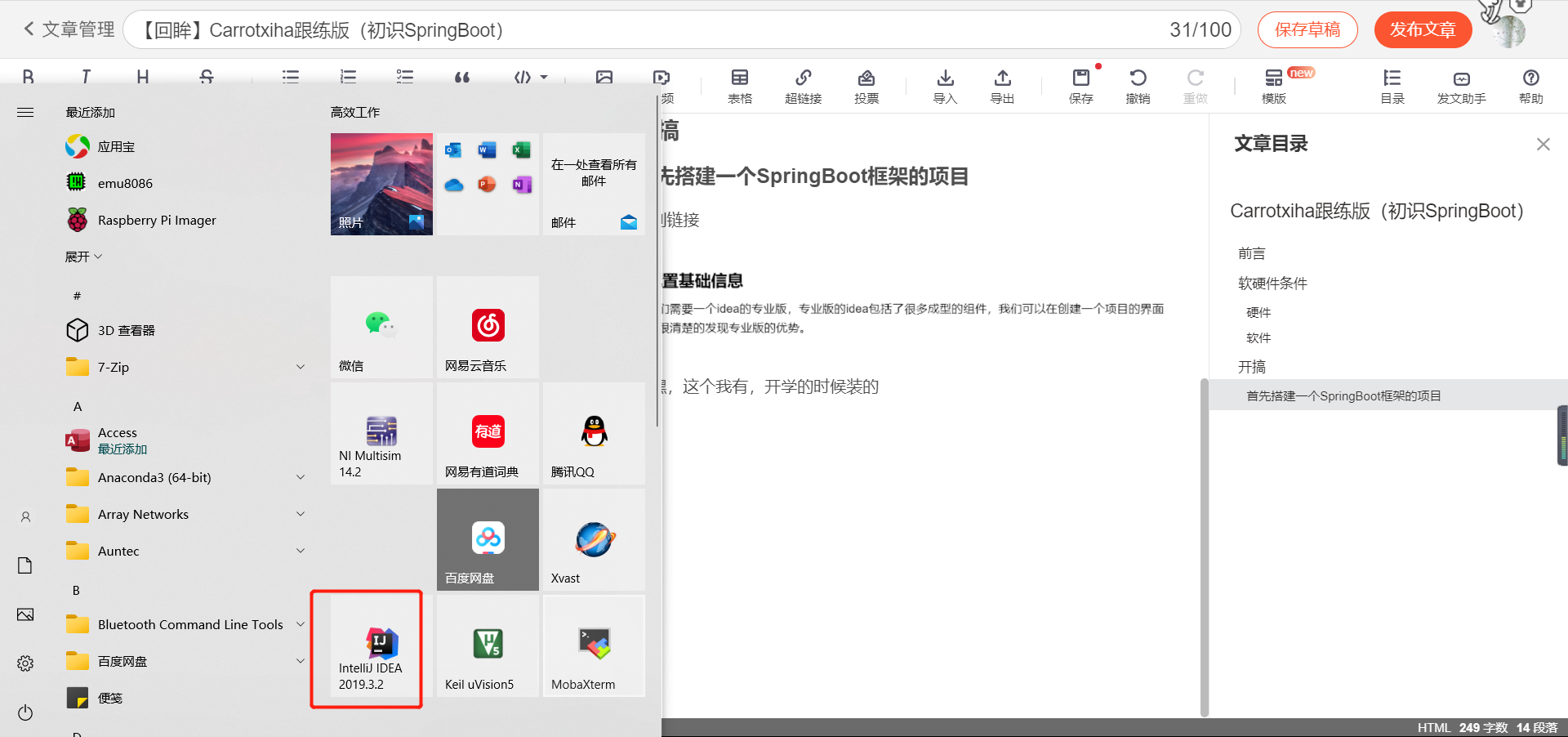Expand Anaconda3 (64-bit) folder

(186, 477)
